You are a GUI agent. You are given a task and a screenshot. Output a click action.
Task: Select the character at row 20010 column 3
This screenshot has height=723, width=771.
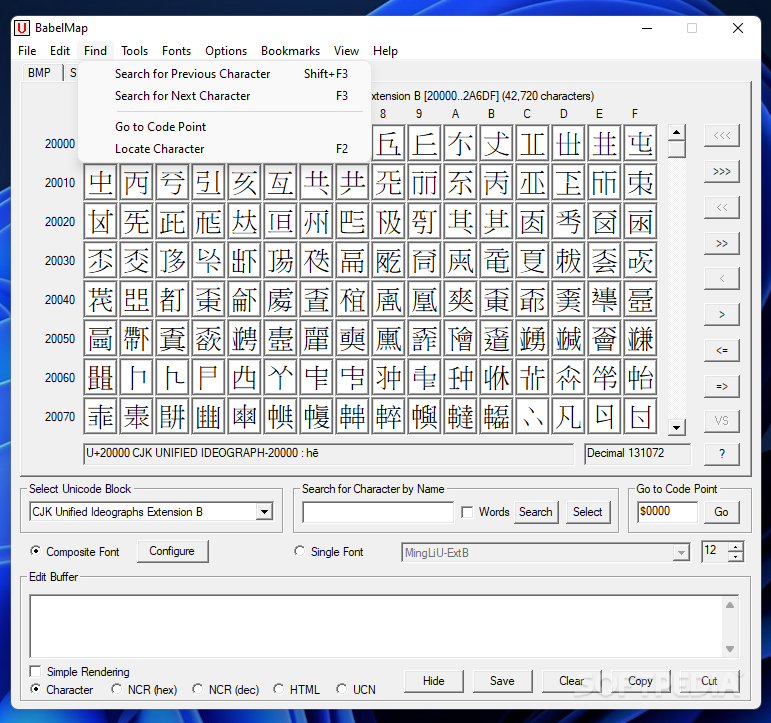(208, 183)
